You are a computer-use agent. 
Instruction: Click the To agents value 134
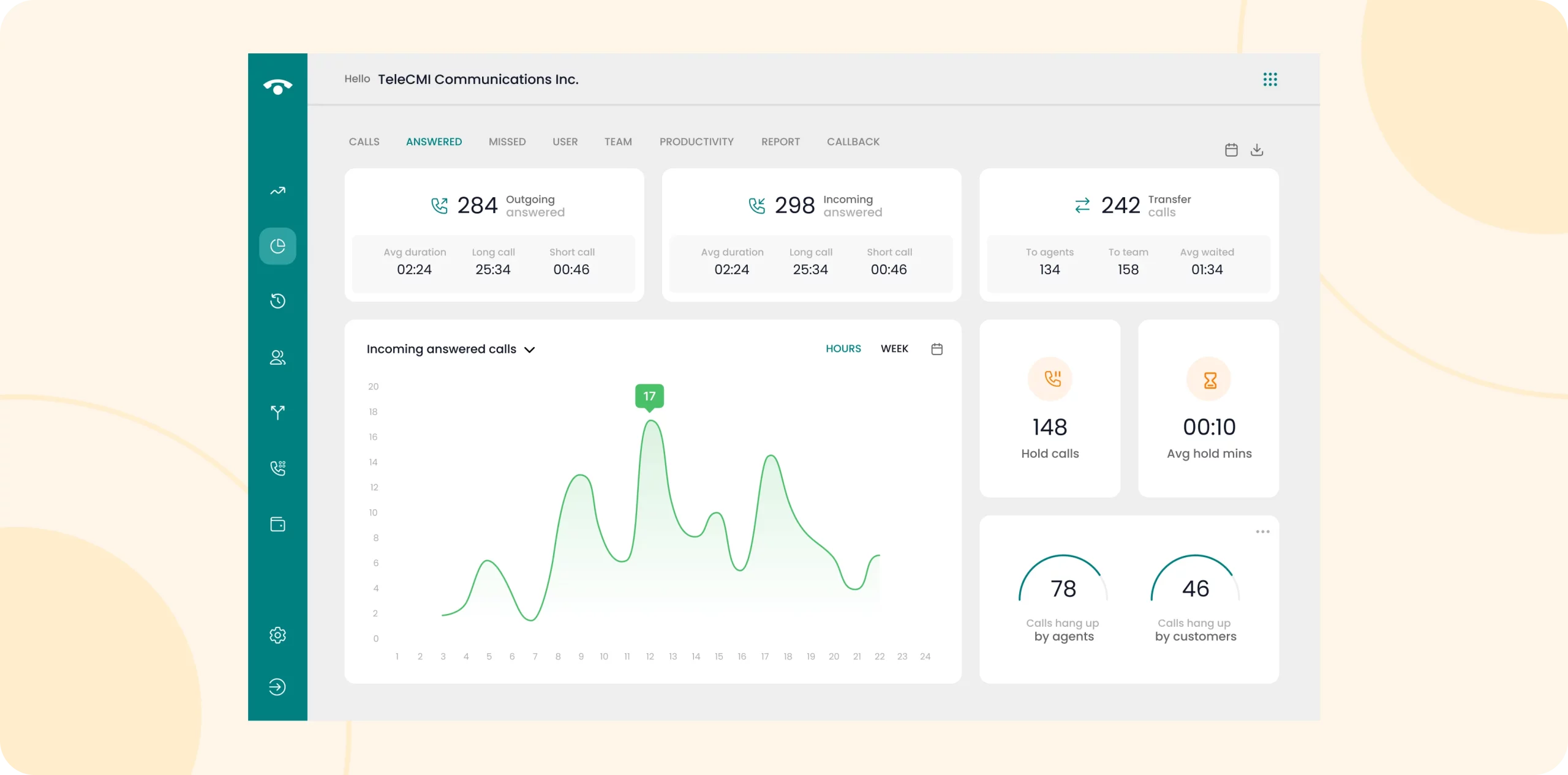(1049, 269)
